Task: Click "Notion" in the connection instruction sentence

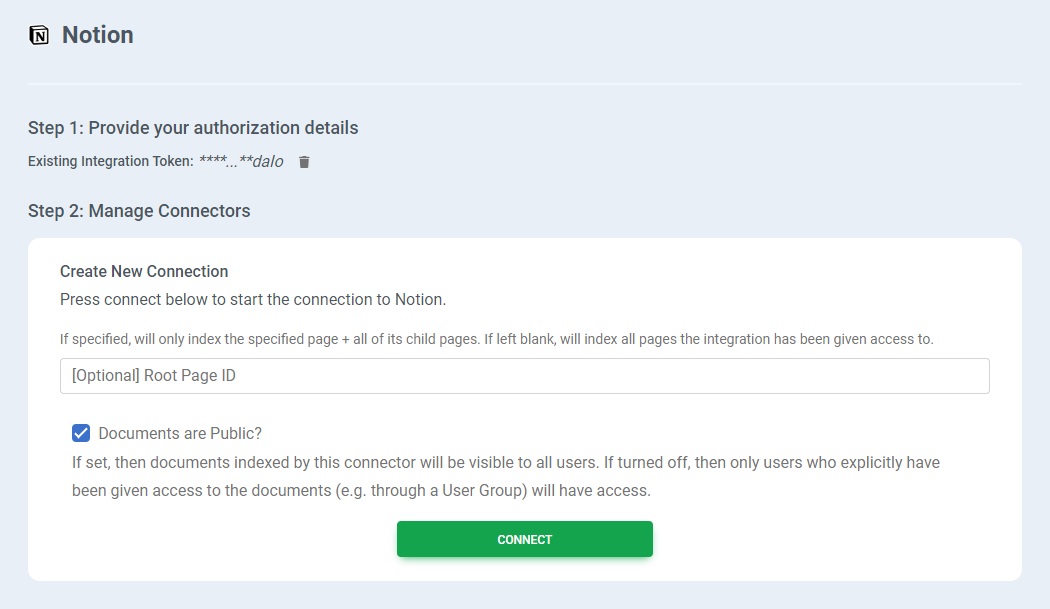Action: pyautogui.click(x=419, y=299)
